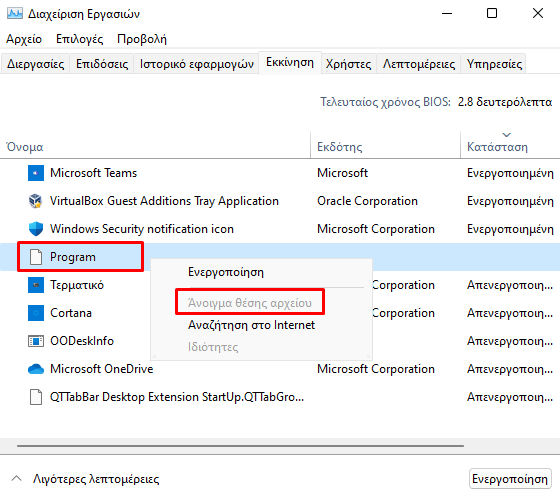Minimize the Task Manager window
The width and height of the screenshot is (560, 500).
coord(447,14)
